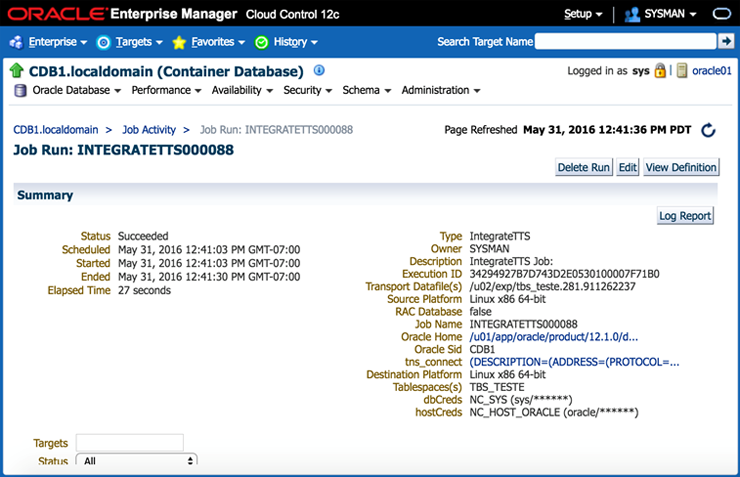Click the Transport Datafile path value
The height and width of the screenshot is (477, 740).
tap(552, 286)
